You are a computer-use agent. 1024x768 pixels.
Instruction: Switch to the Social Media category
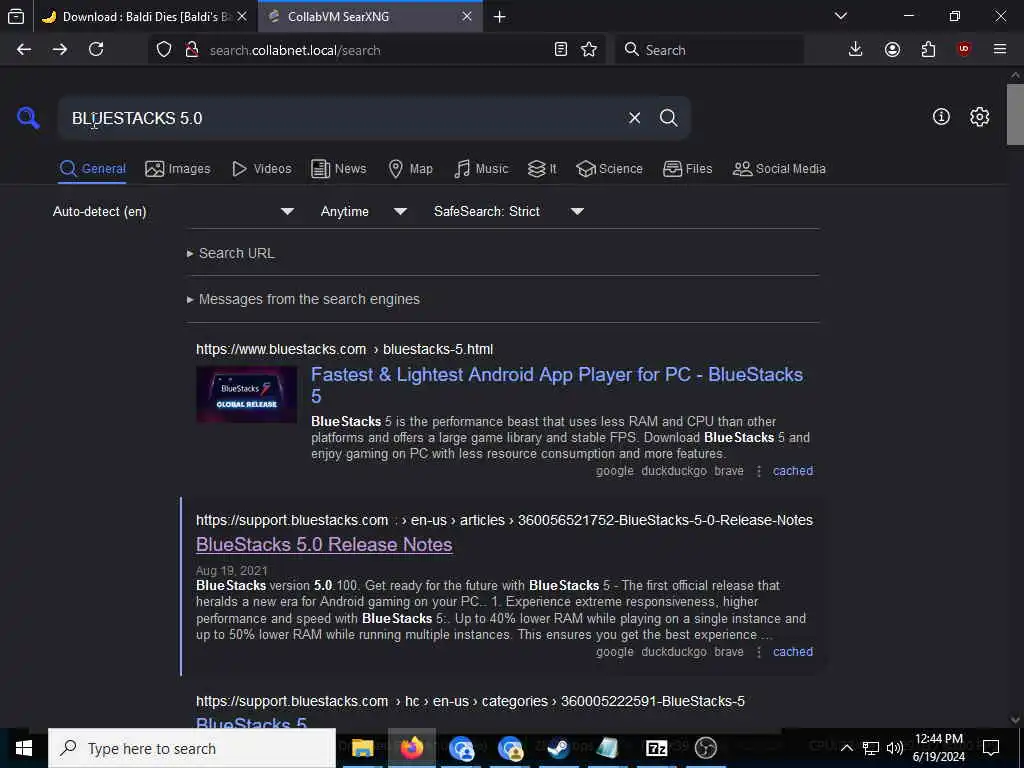778,168
